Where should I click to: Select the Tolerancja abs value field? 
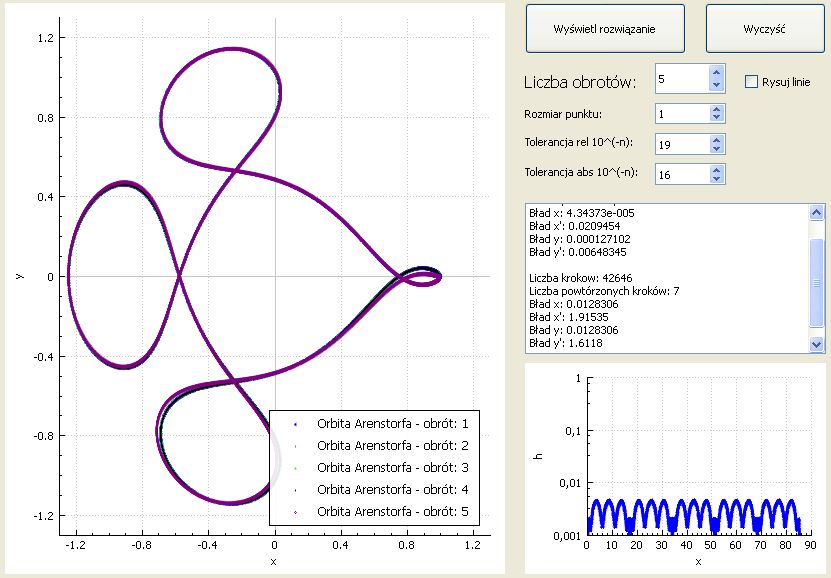click(680, 174)
